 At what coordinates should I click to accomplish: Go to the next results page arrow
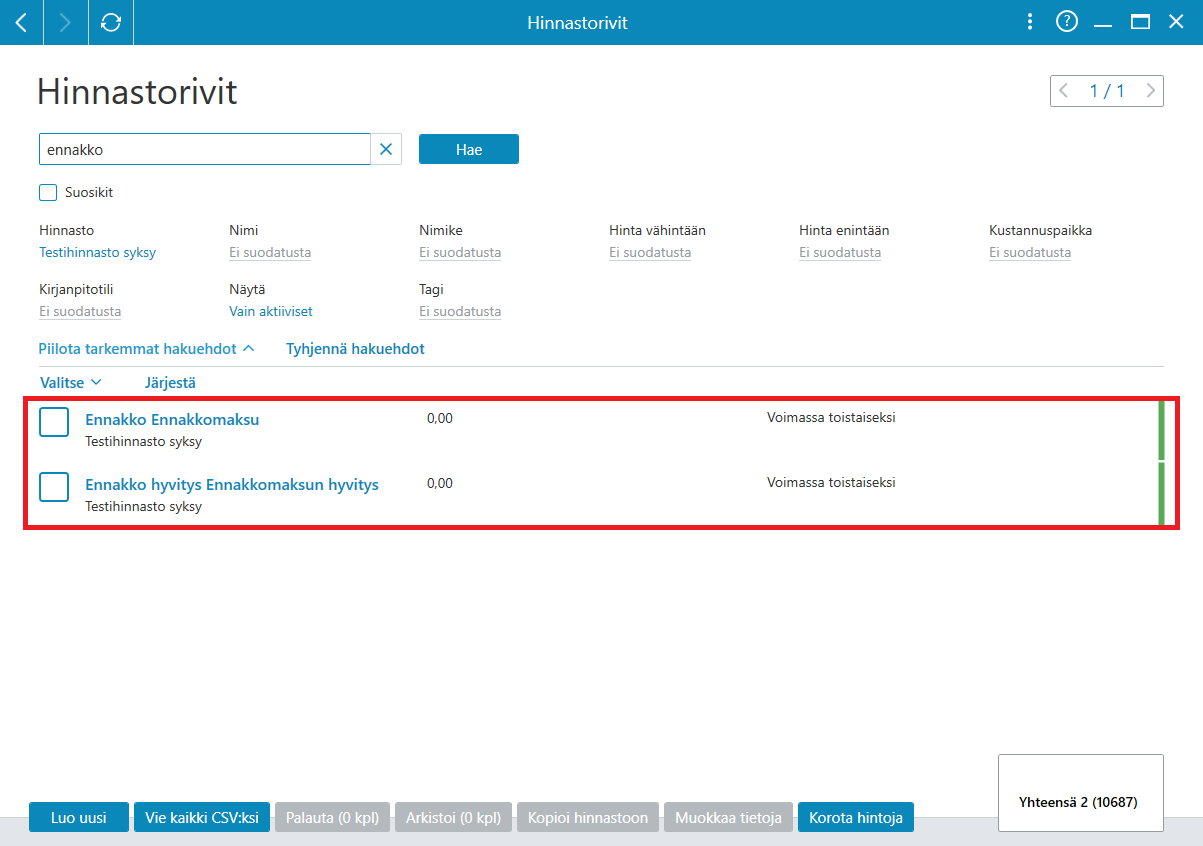(1151, 91)
